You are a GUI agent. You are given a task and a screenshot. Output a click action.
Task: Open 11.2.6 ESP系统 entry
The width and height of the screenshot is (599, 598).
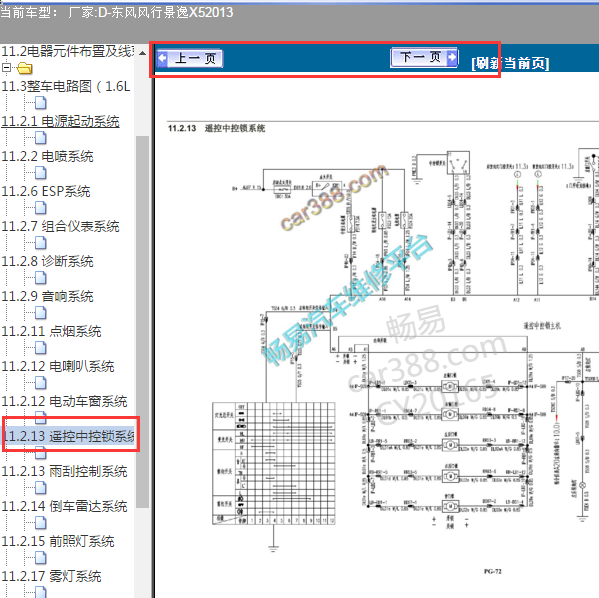tap(46, 191)
